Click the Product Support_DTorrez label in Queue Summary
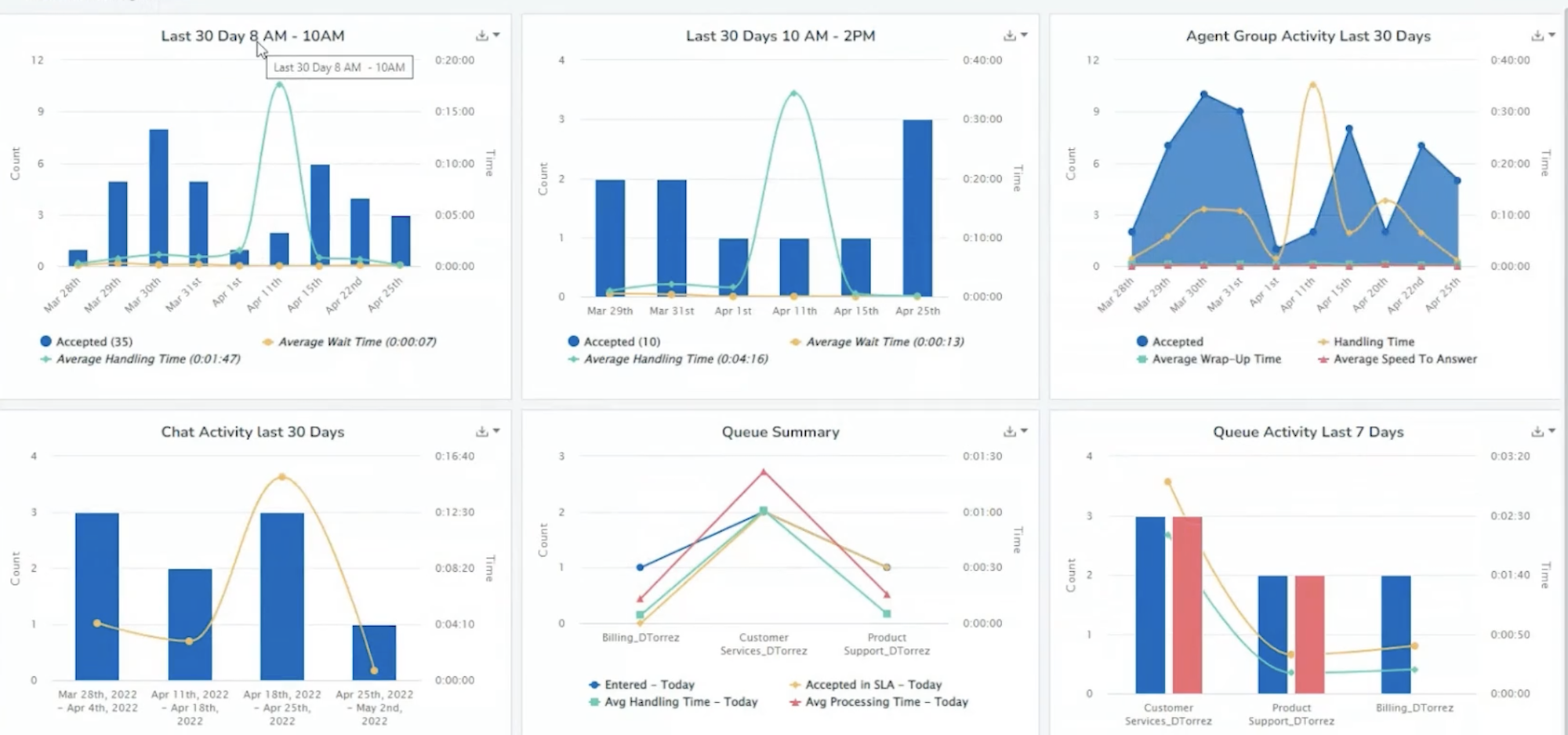 pos(887,644)
